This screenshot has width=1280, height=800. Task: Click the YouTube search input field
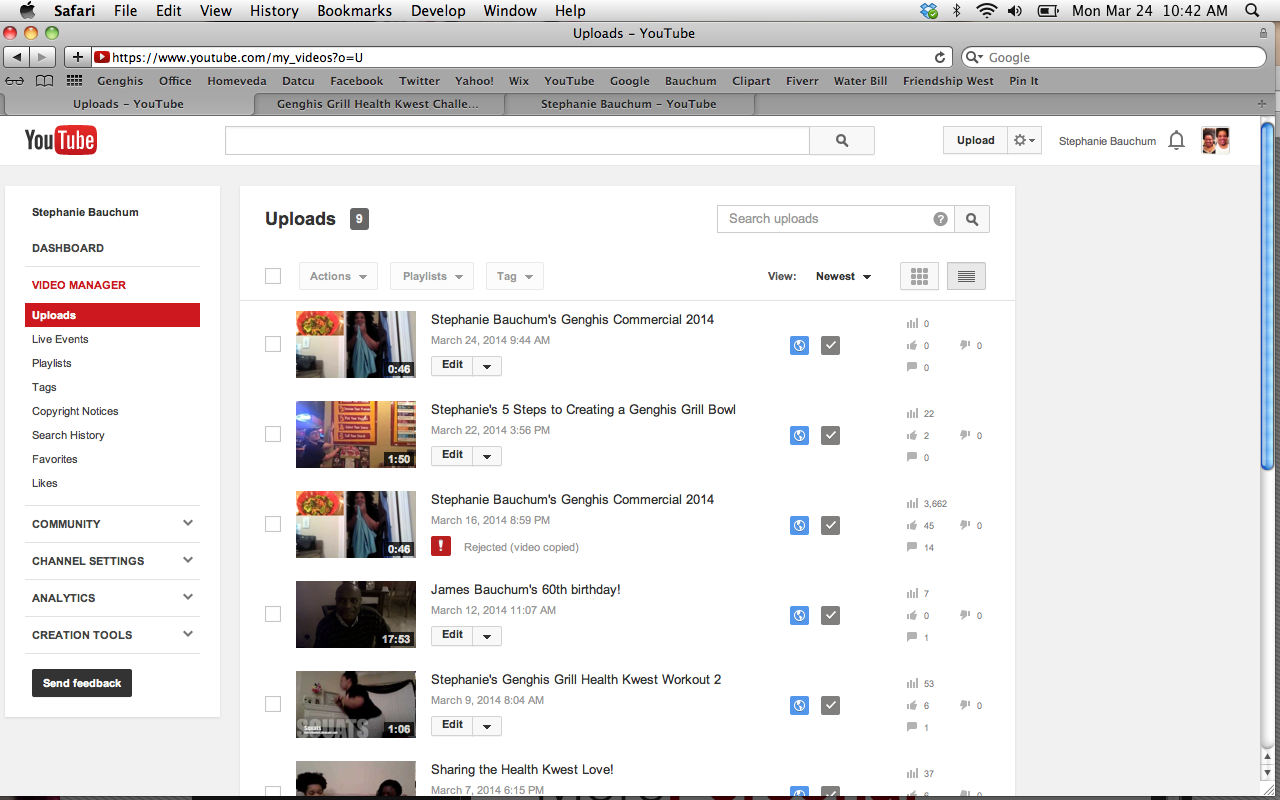pyautogui.click(x=517, y=141)
